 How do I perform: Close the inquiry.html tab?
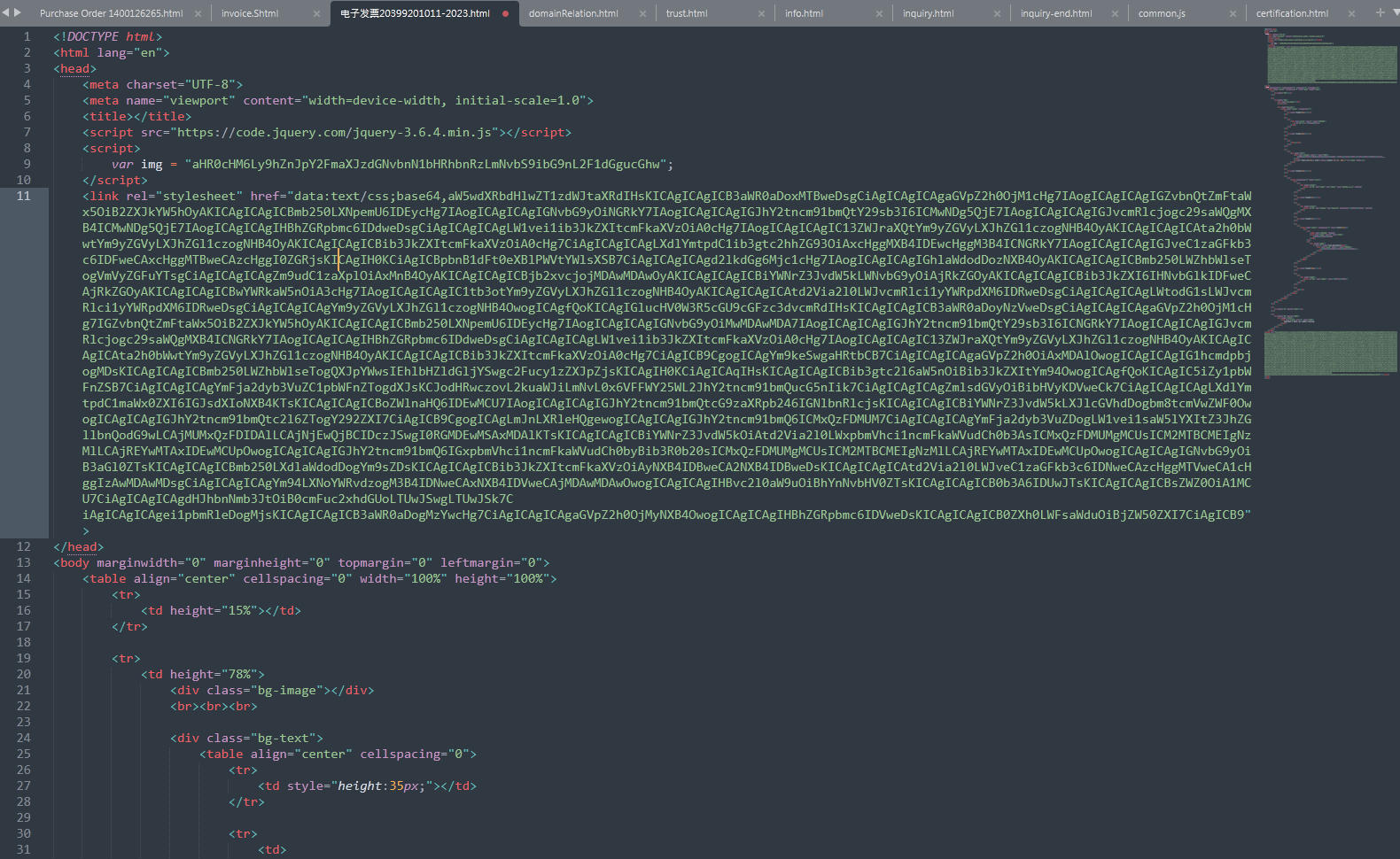click(x=997, y=13)
